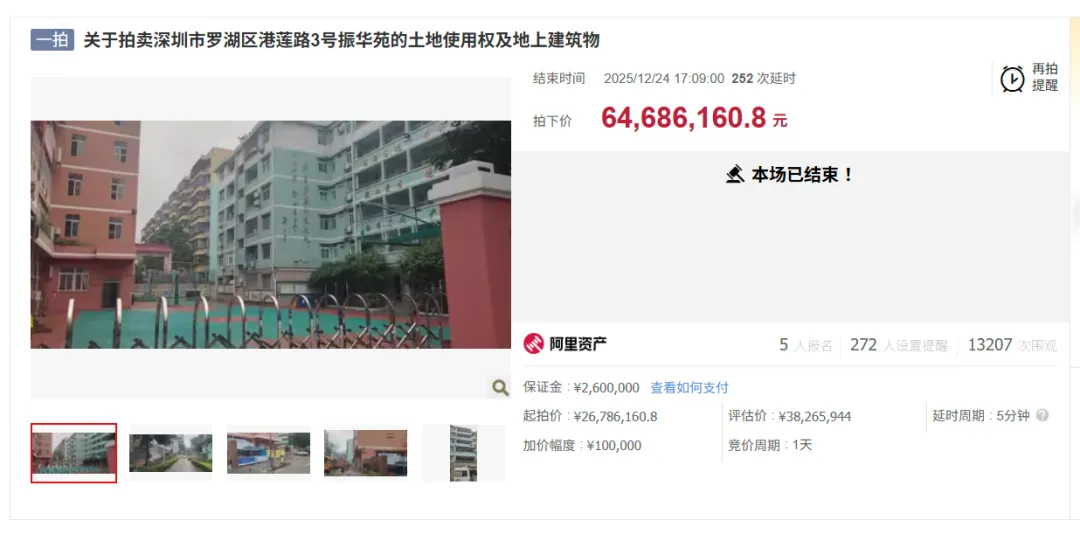This screenshot has width=1080, height=541.
Task: Select the fourth thumbnail of brick building
Action: point(366,453)
